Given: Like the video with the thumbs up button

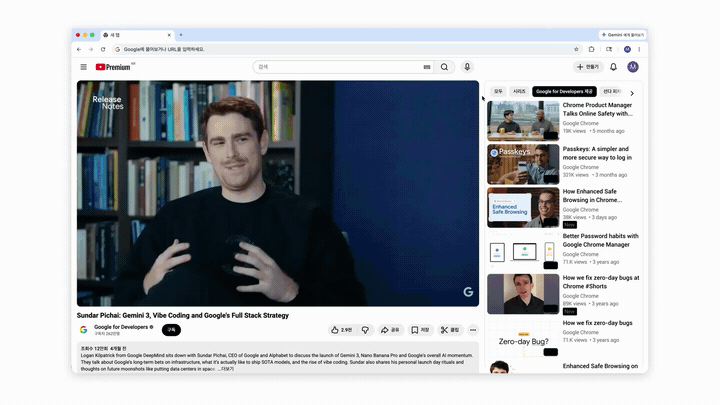Looking at the screenshot, I should click(x=341, y=330).
